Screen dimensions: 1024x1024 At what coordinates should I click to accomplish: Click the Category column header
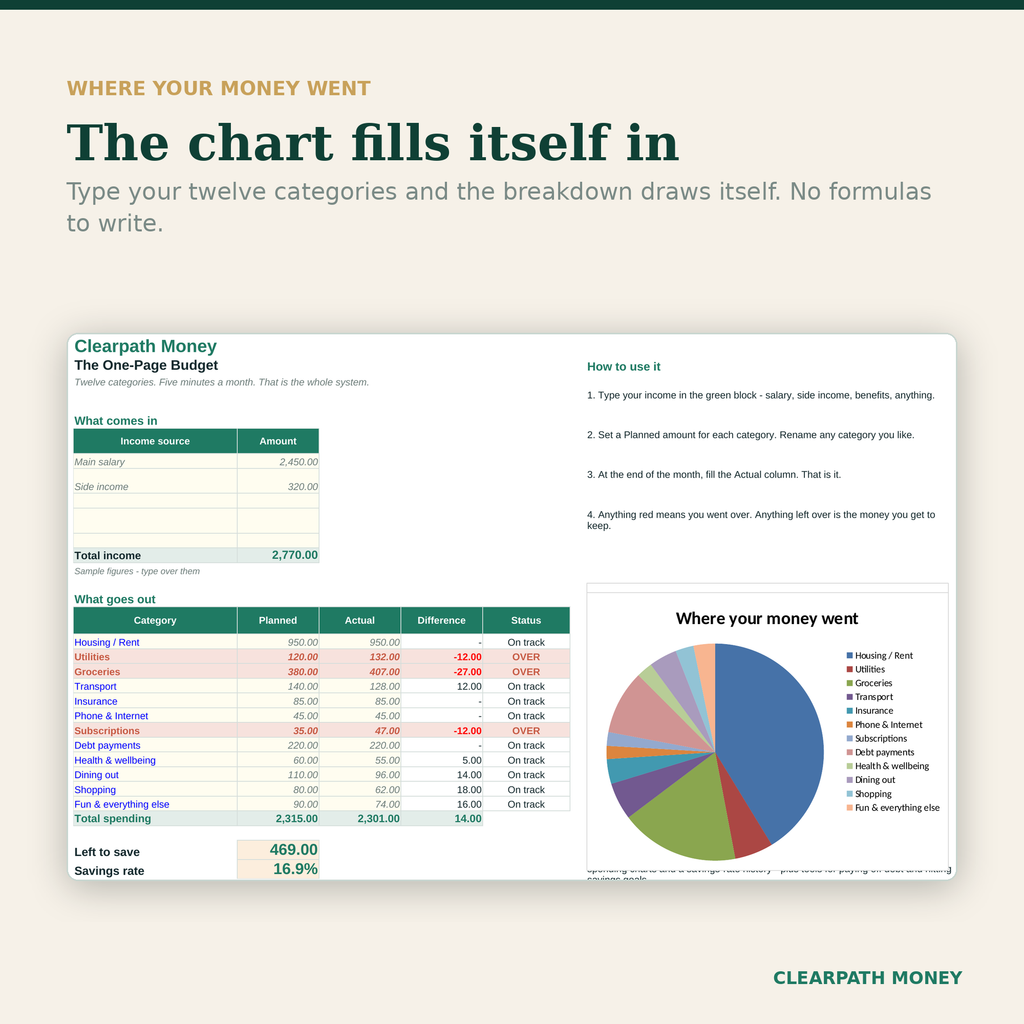click(x=155, y=620)
